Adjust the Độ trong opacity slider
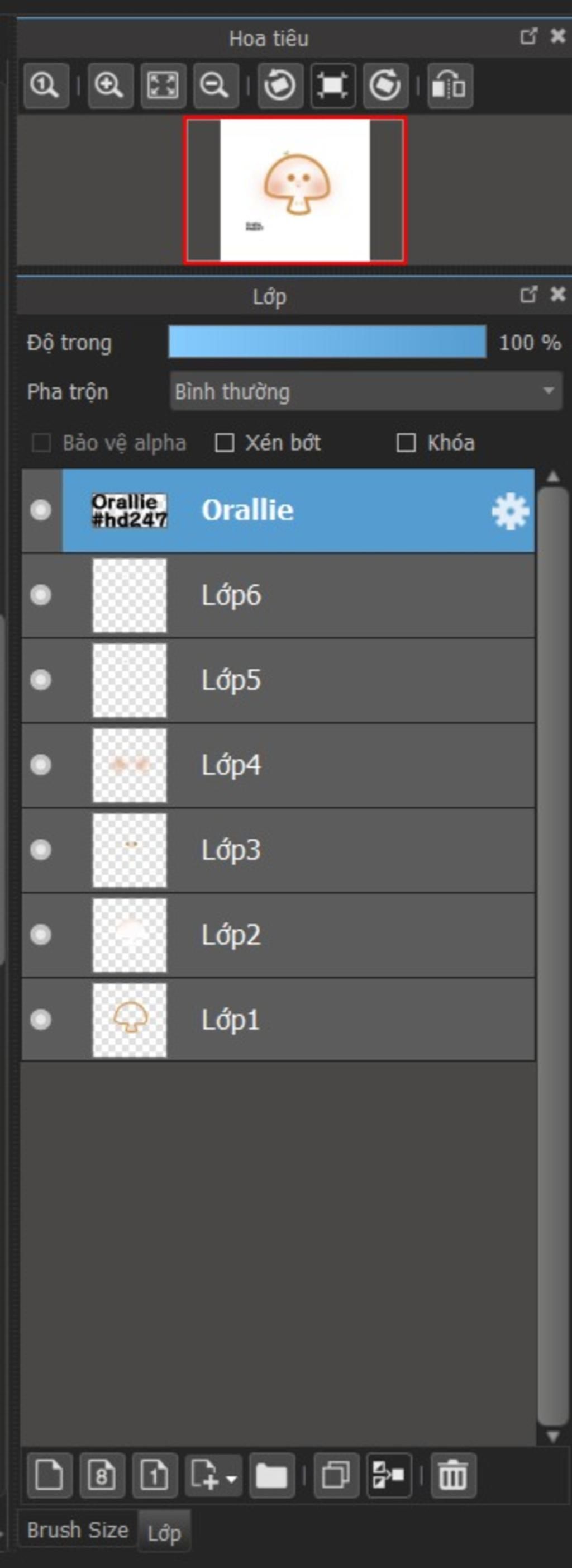The height and width of the screenshot is (1568, 572). click(327, 342)
